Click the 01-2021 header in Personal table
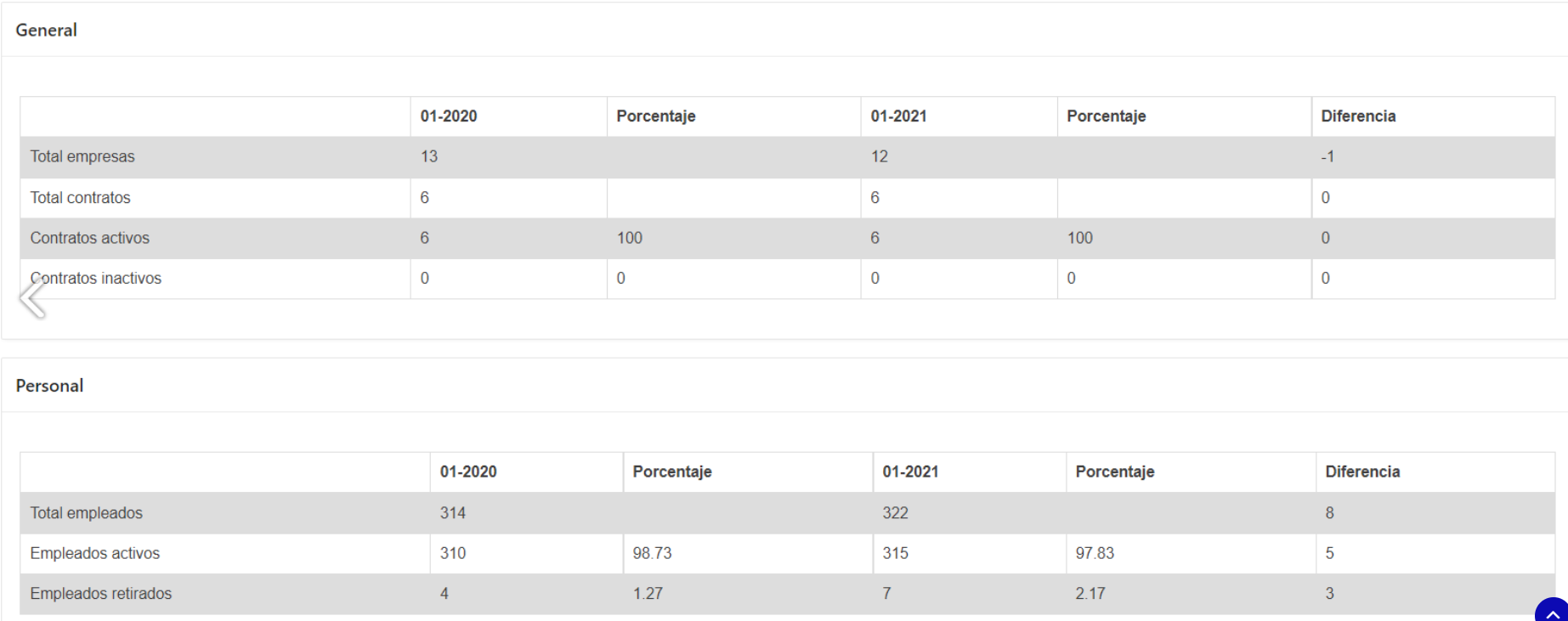 [x=910, y=471]
